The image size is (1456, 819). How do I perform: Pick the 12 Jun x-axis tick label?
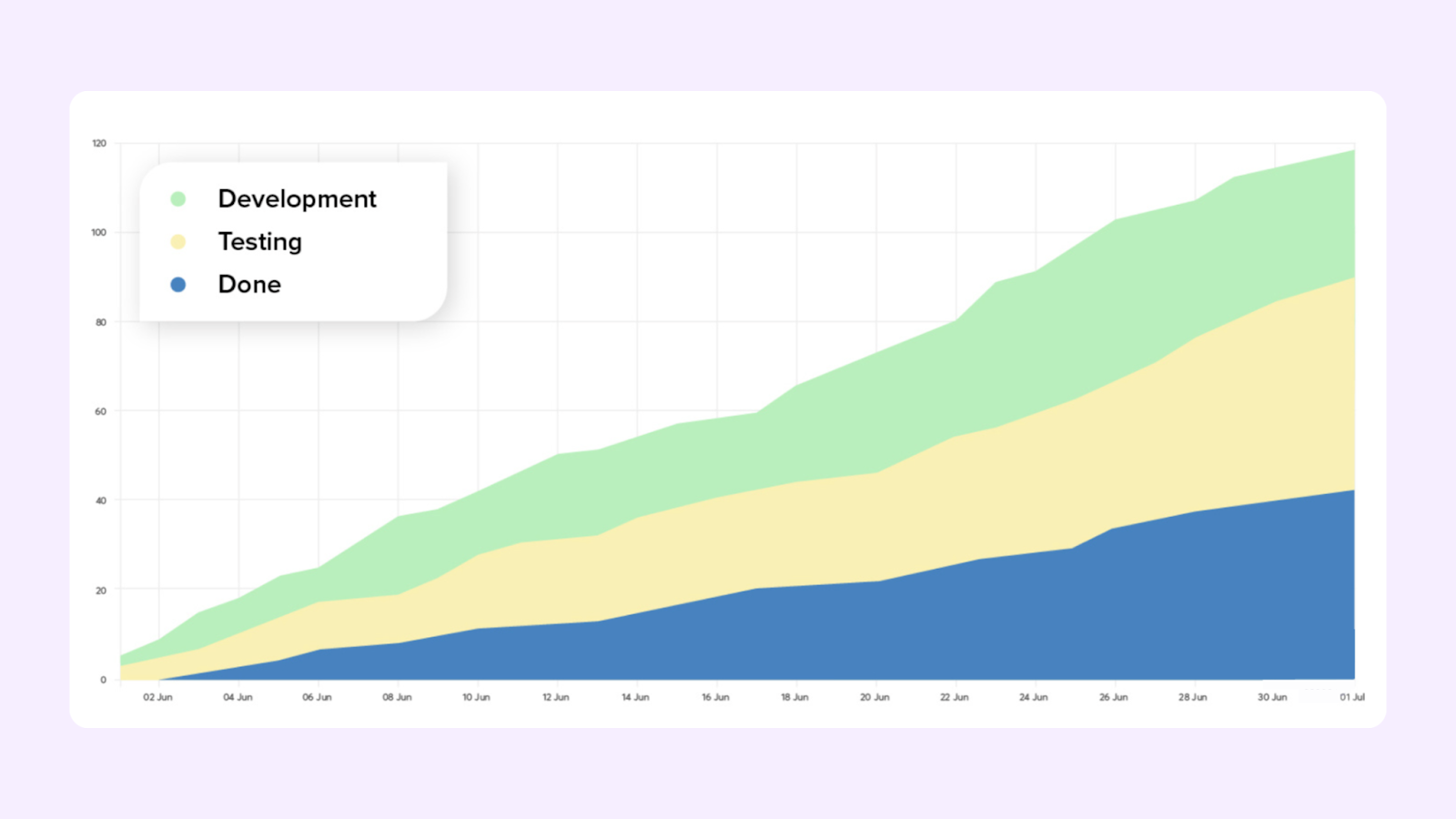(x=556, y=697)
